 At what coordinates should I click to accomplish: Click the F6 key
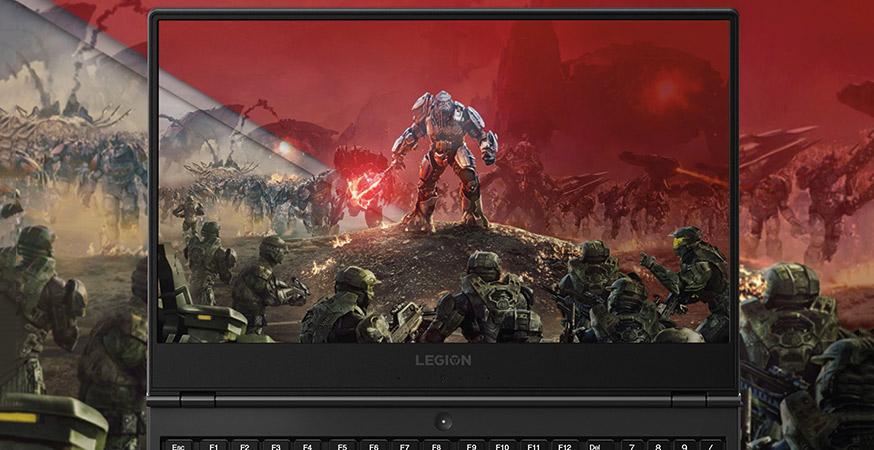[x=374, y=446]
